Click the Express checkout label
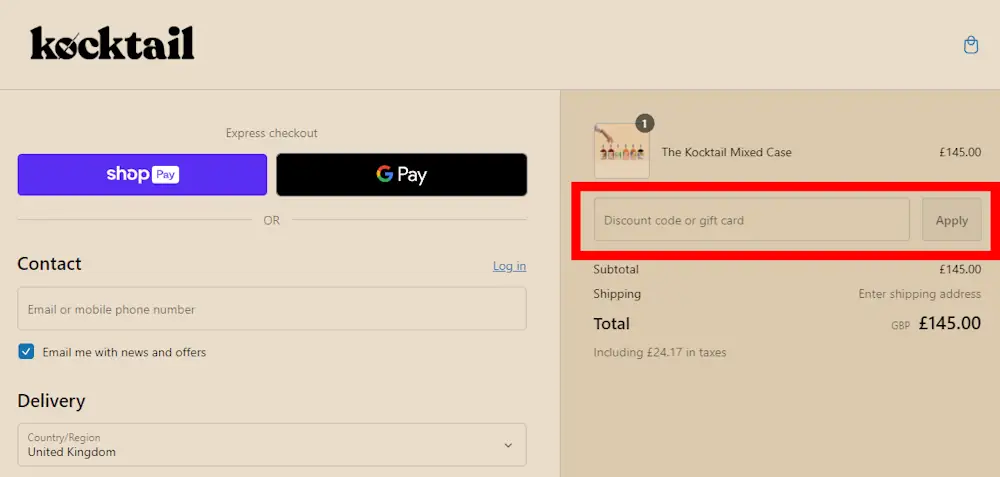The width and height of the screenshot is (1000, 477). click(272, 133)
